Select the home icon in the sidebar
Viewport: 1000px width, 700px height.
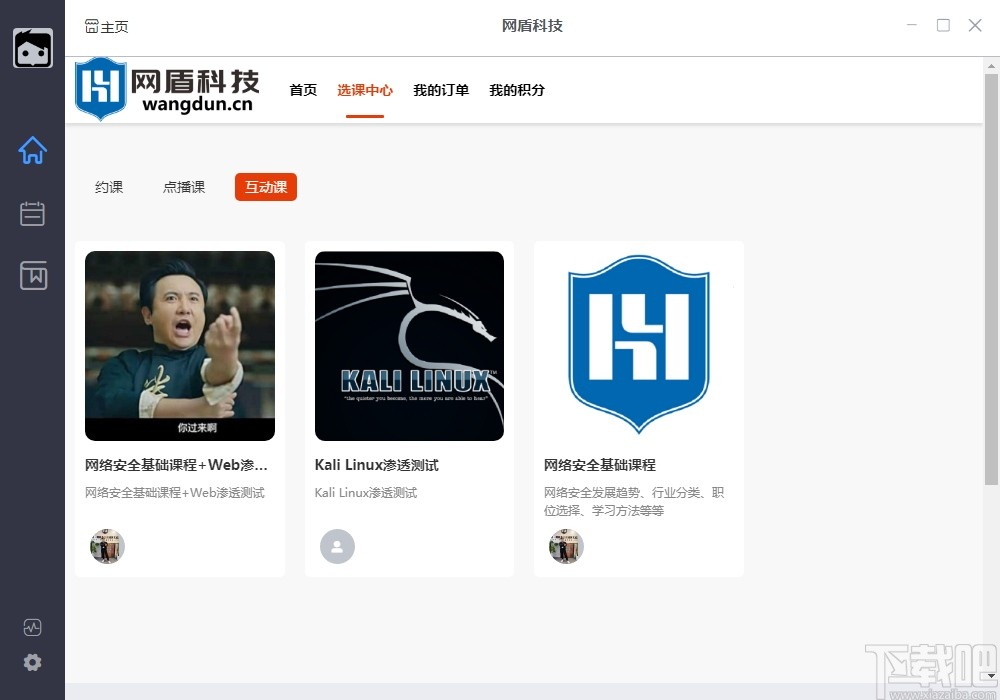pos(33,150)
